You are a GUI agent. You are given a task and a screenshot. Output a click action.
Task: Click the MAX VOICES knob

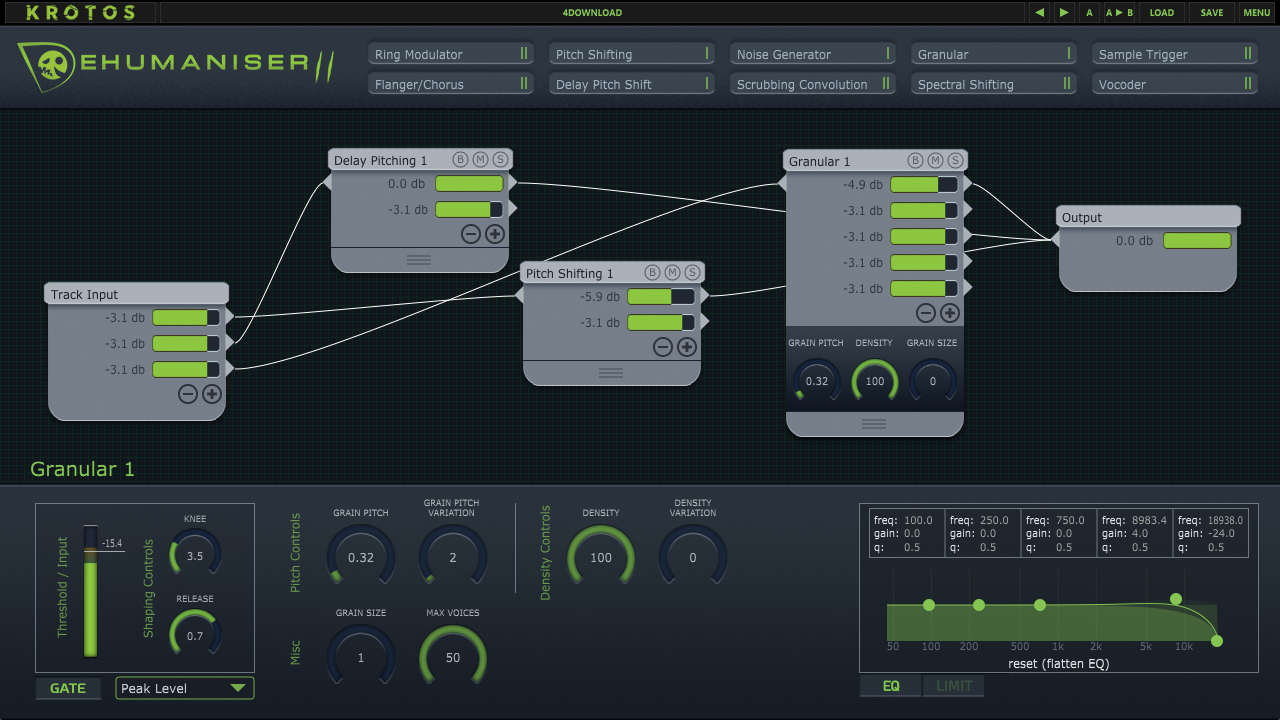453,657
